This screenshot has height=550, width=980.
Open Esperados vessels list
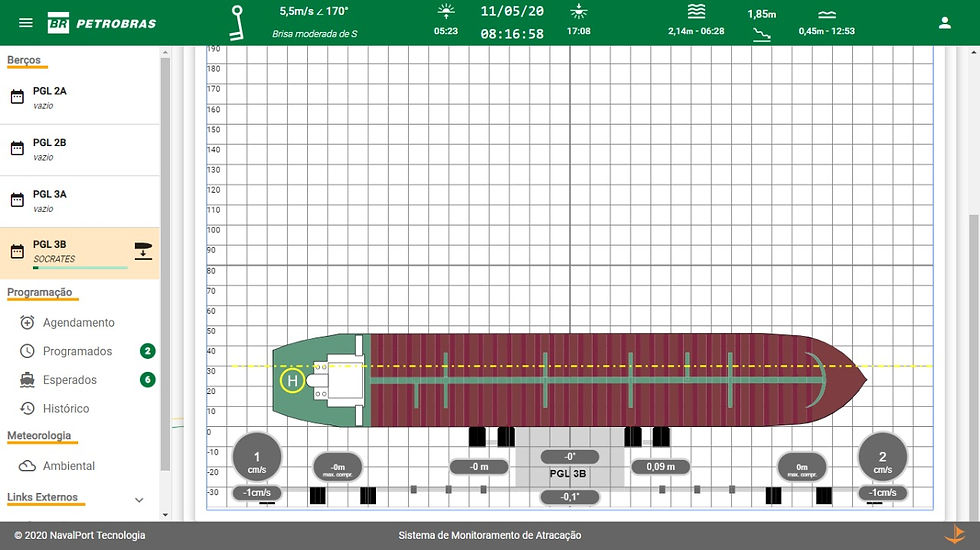[x=69, y=379]
